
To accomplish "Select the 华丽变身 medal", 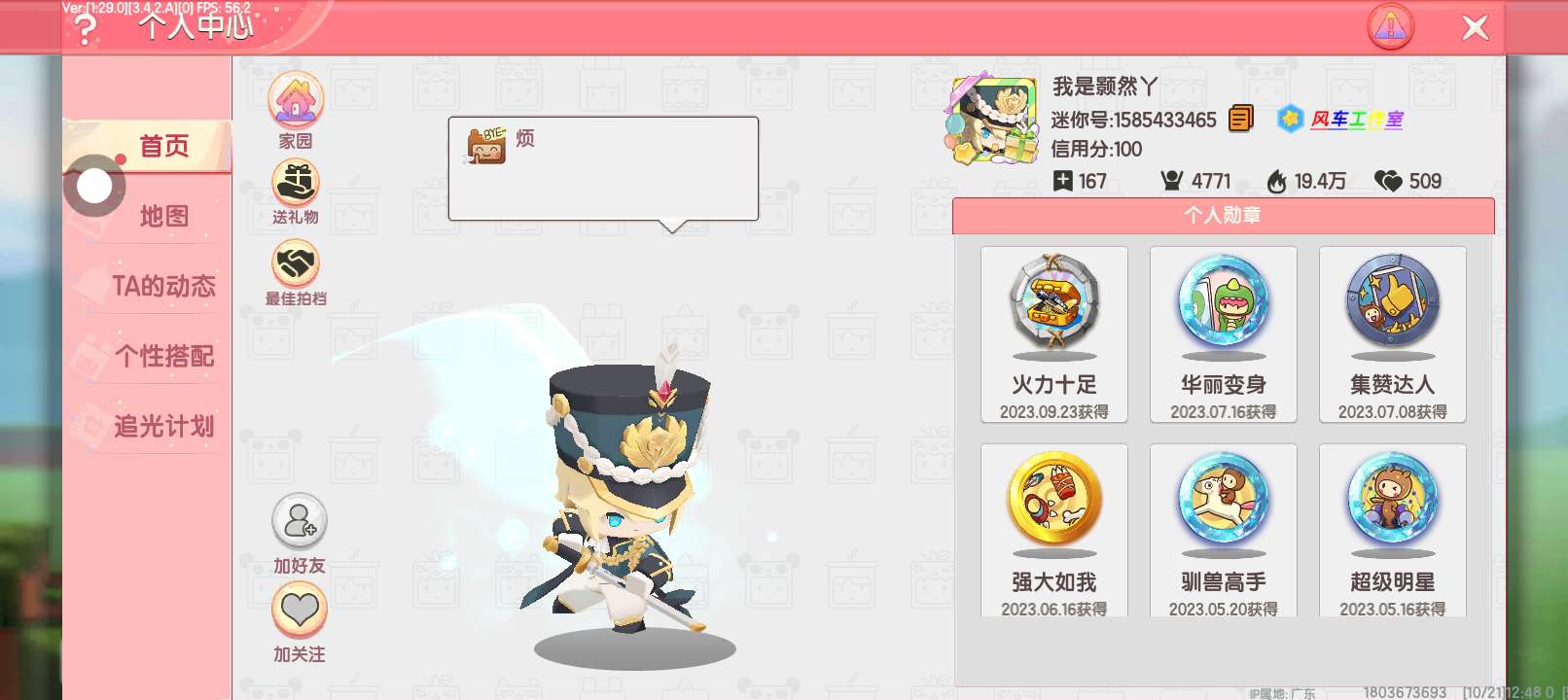I will [x=1224, y=334].
